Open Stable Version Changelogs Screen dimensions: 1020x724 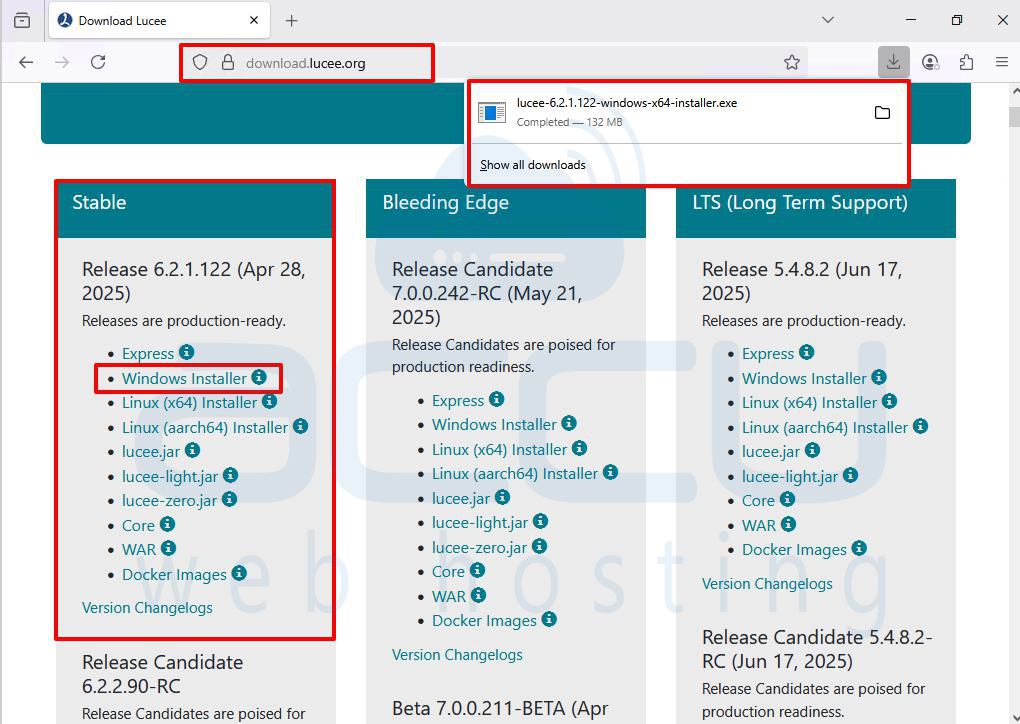tap(147, 608)
